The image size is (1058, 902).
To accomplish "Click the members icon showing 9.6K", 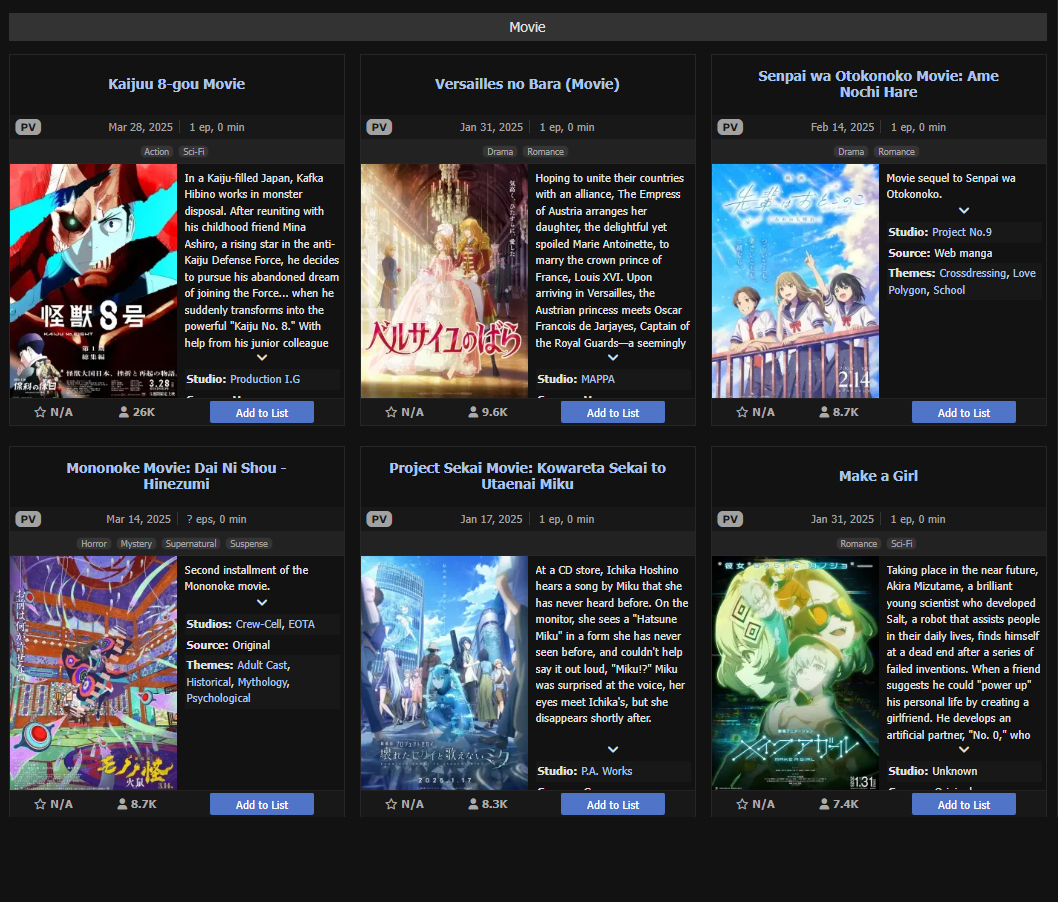I will point(473,412).
